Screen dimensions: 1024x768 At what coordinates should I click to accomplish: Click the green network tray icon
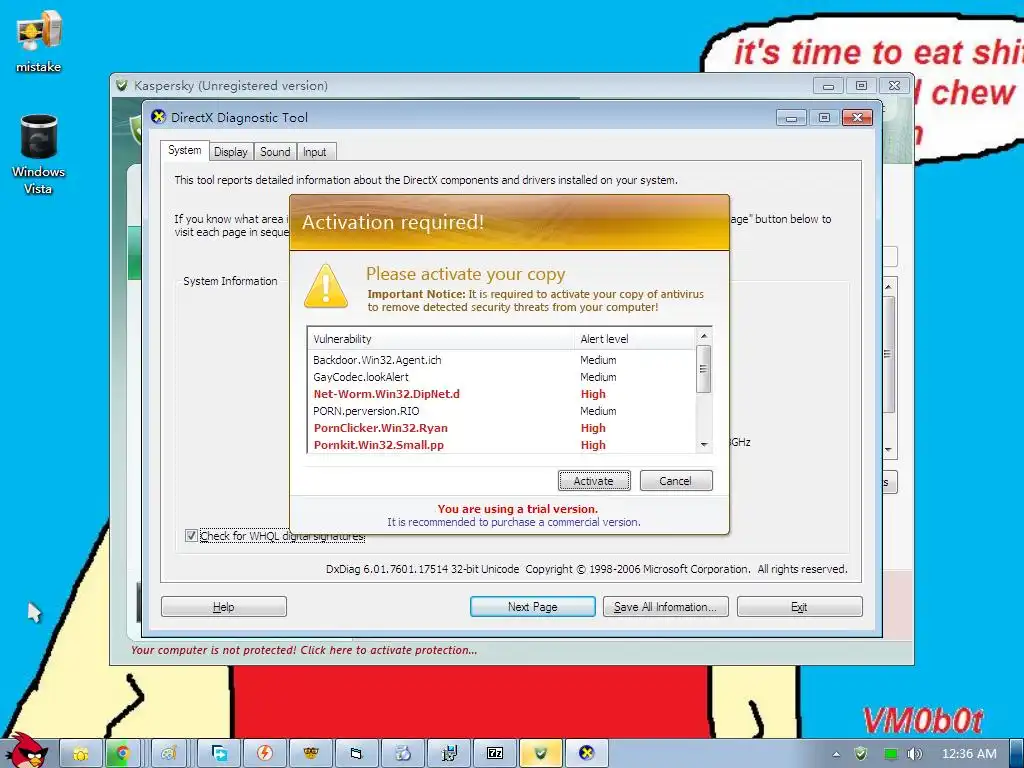coord(890,754)
